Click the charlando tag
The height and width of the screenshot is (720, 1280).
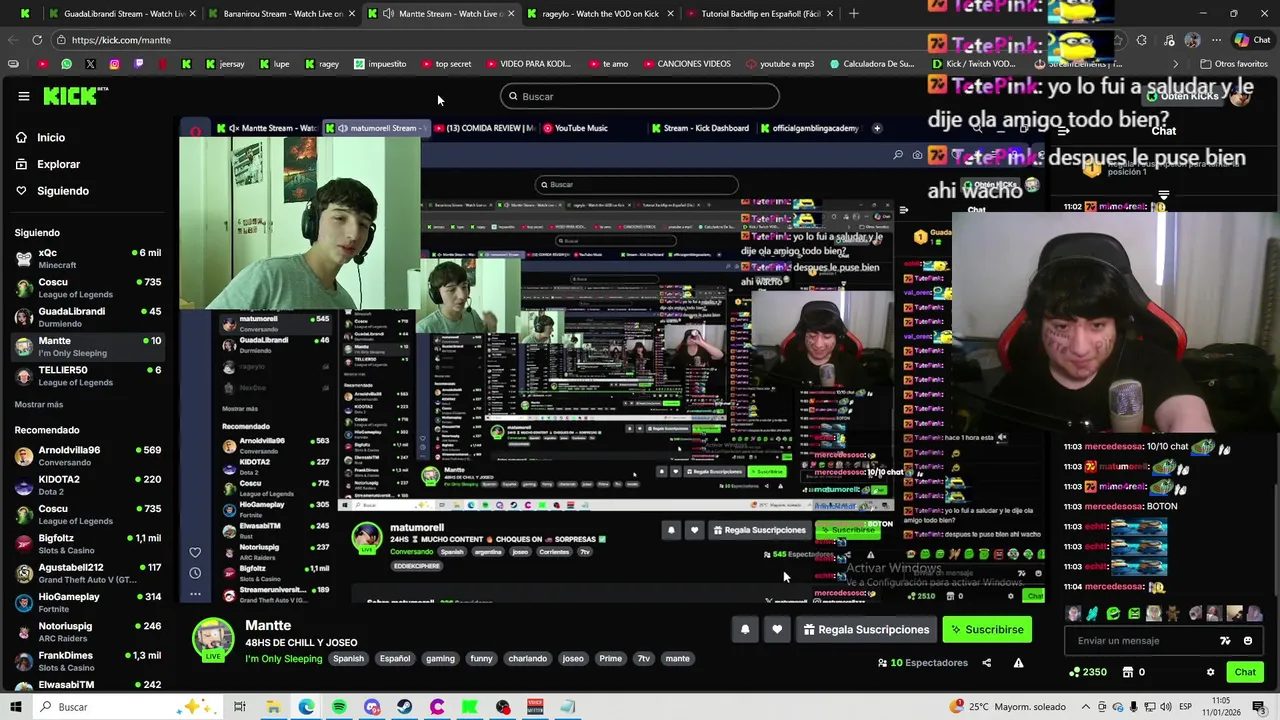[527, 659]
